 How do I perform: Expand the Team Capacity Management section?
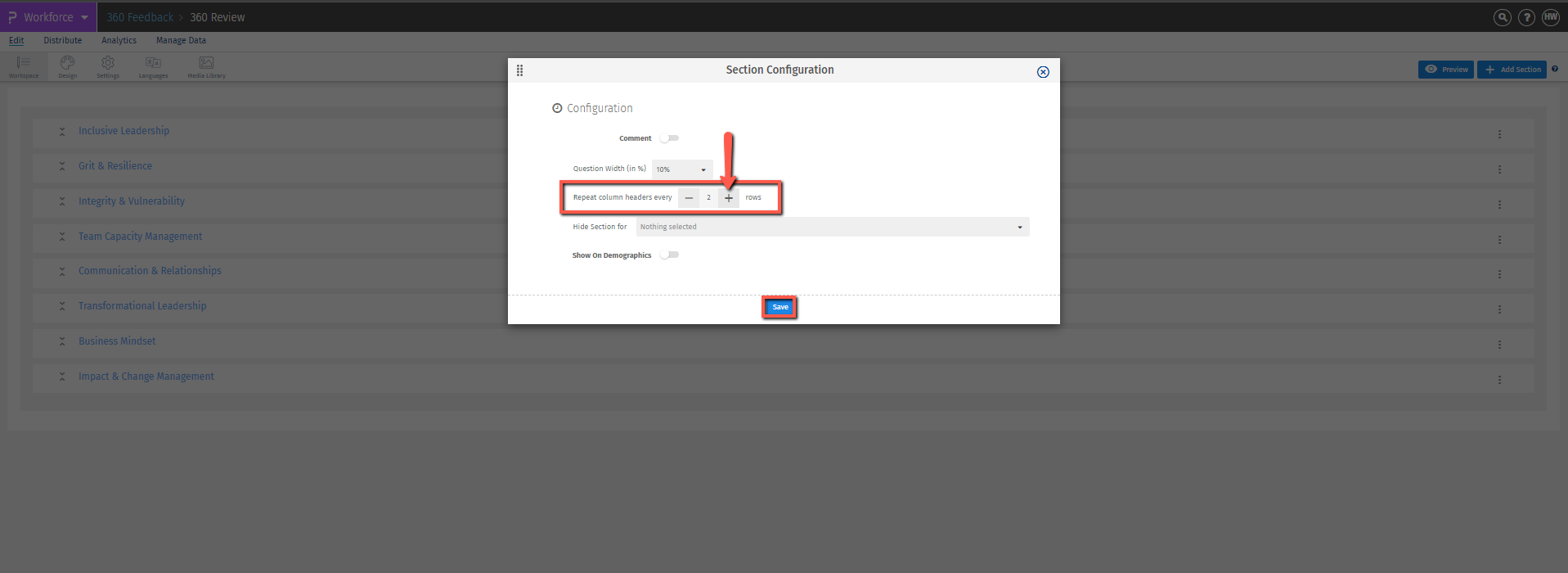pyautogui.click(x=62, y=237)
